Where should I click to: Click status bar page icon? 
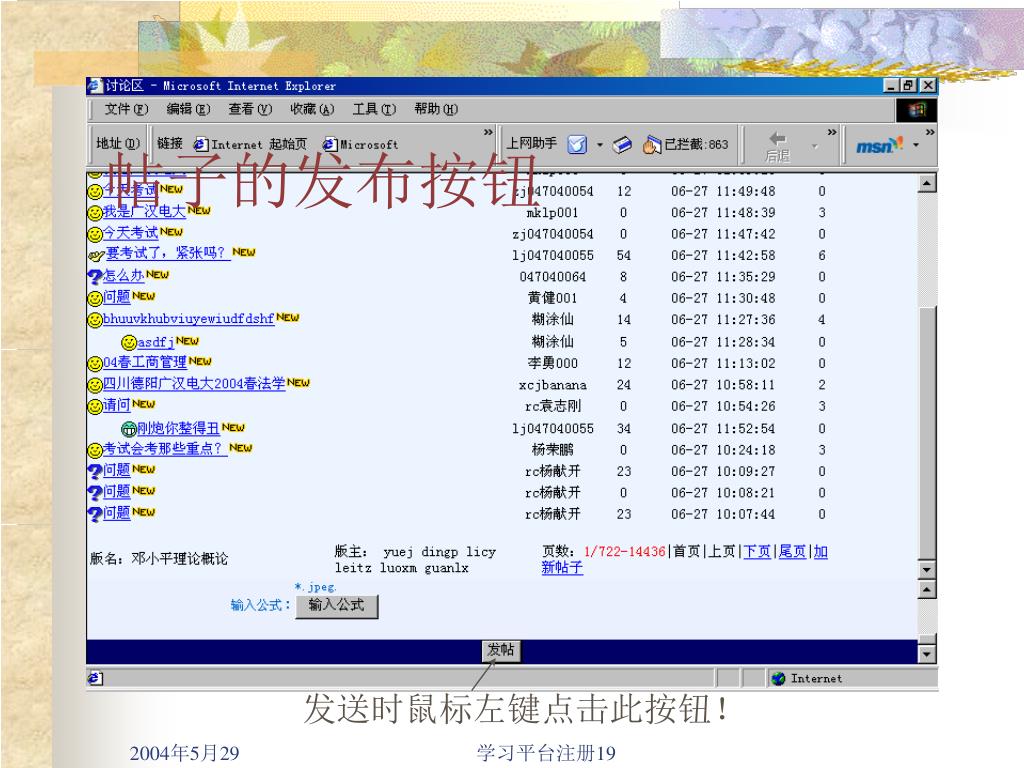(95, 679)
